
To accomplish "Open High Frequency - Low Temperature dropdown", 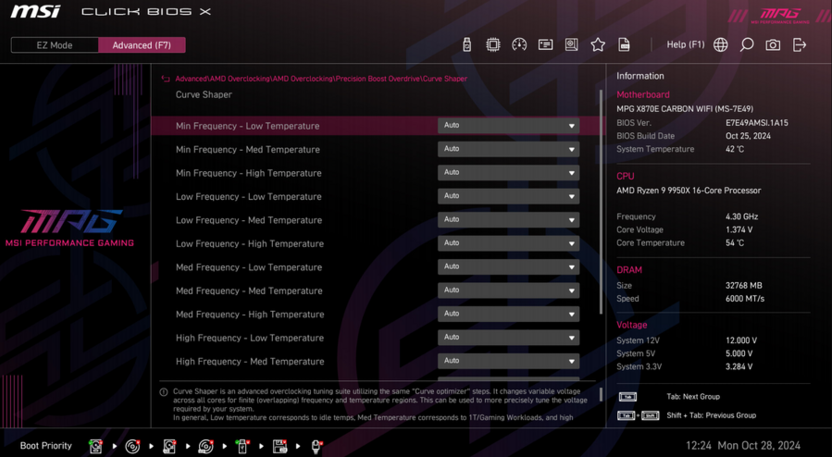I will tap(508, 338).
